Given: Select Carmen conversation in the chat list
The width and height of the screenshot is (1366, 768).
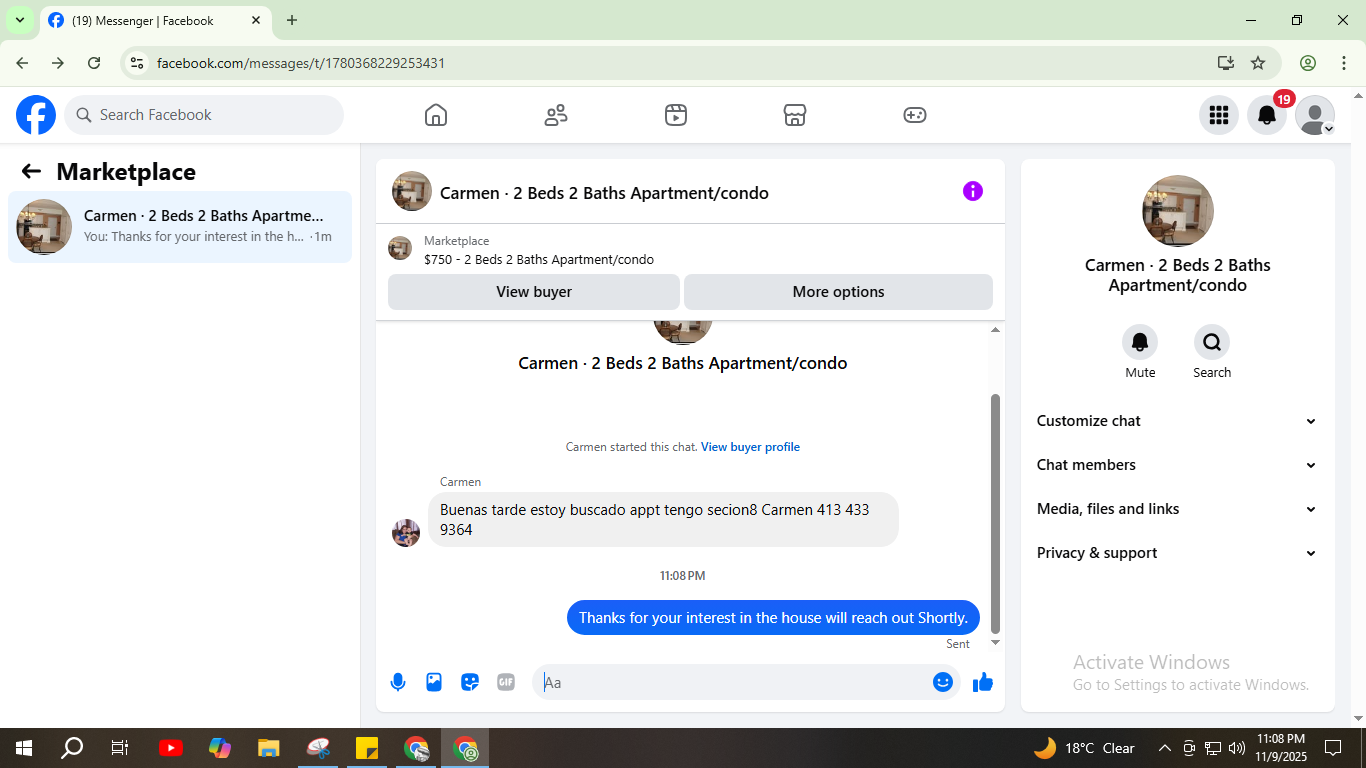Looking at the screenshot, I should click(x=180, y=227).
